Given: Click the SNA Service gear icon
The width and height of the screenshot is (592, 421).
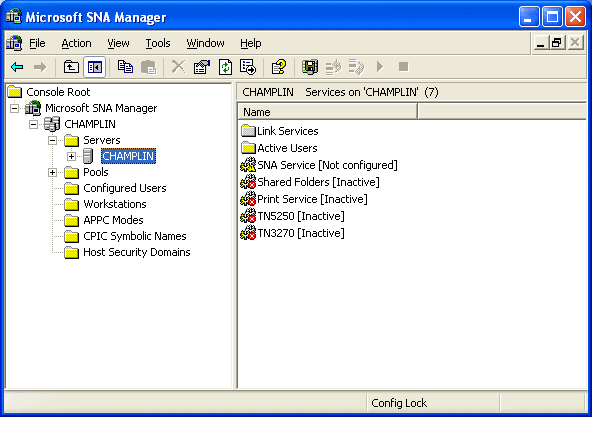Looking at the screenshot, I should tap(248, 165).
